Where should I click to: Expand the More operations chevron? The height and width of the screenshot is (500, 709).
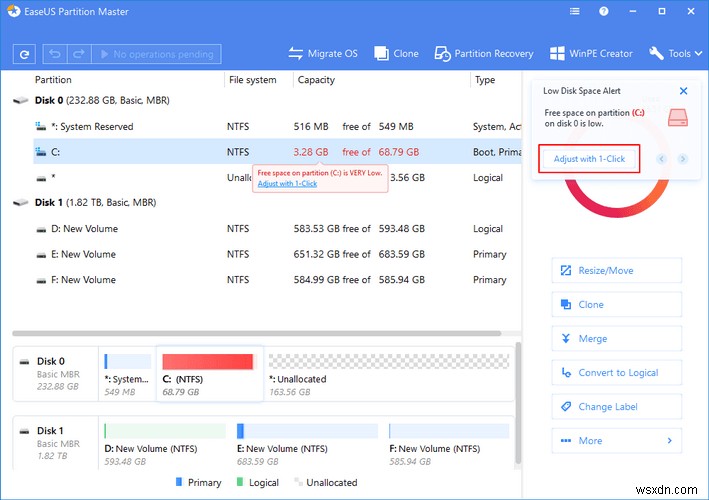[x=669, y=440]
